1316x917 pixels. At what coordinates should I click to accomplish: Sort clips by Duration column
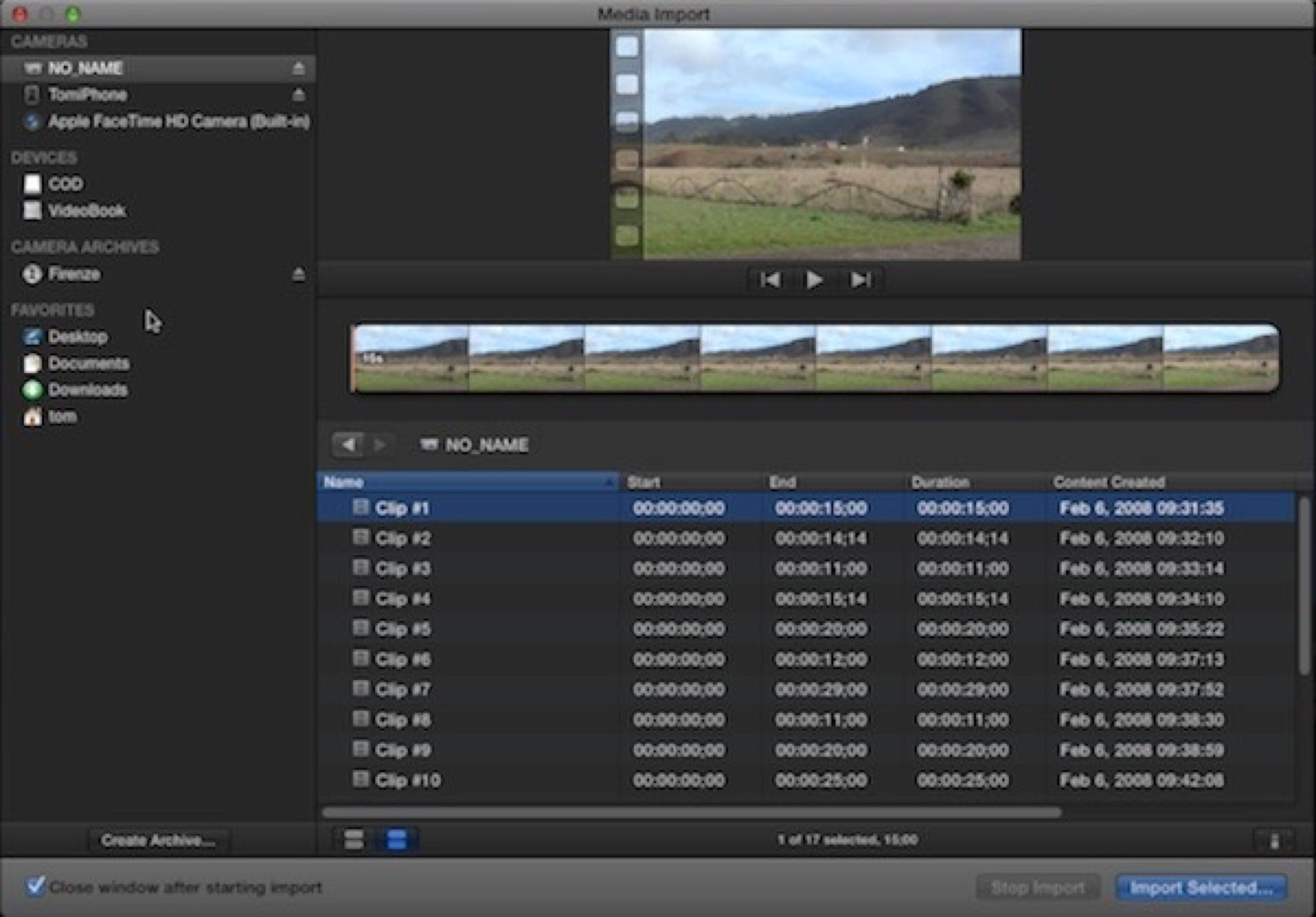click(940, 482)
